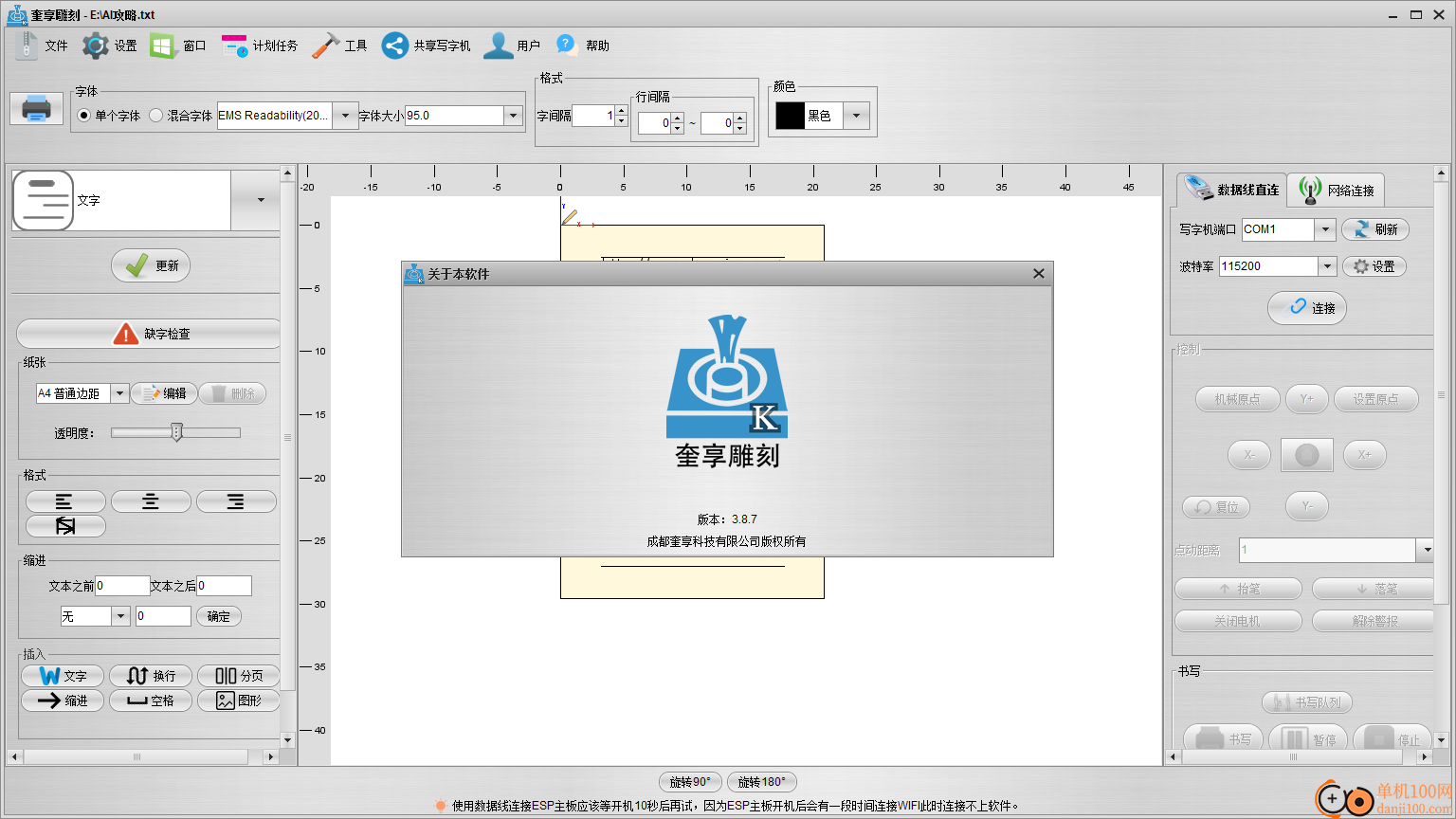Click the left panel horizontal scroll-right arrow
This screenshot has width=1456, height=819.
tap(271, 756)
